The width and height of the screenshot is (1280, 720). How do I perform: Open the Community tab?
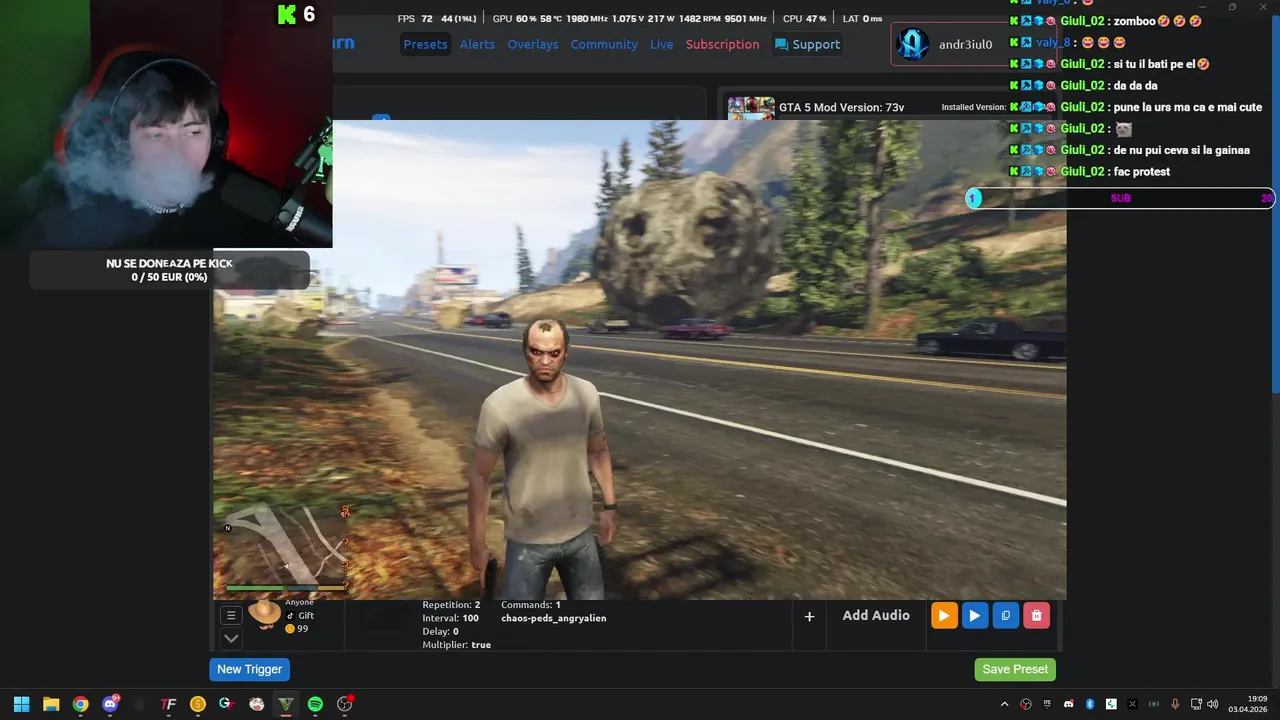click(604, 44)
